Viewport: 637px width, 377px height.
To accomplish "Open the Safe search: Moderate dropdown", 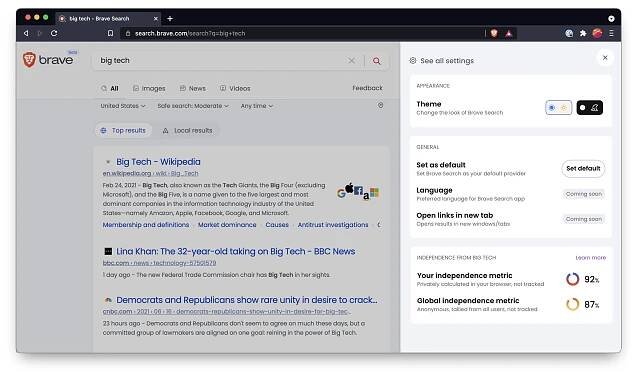I will coord(193,106).
